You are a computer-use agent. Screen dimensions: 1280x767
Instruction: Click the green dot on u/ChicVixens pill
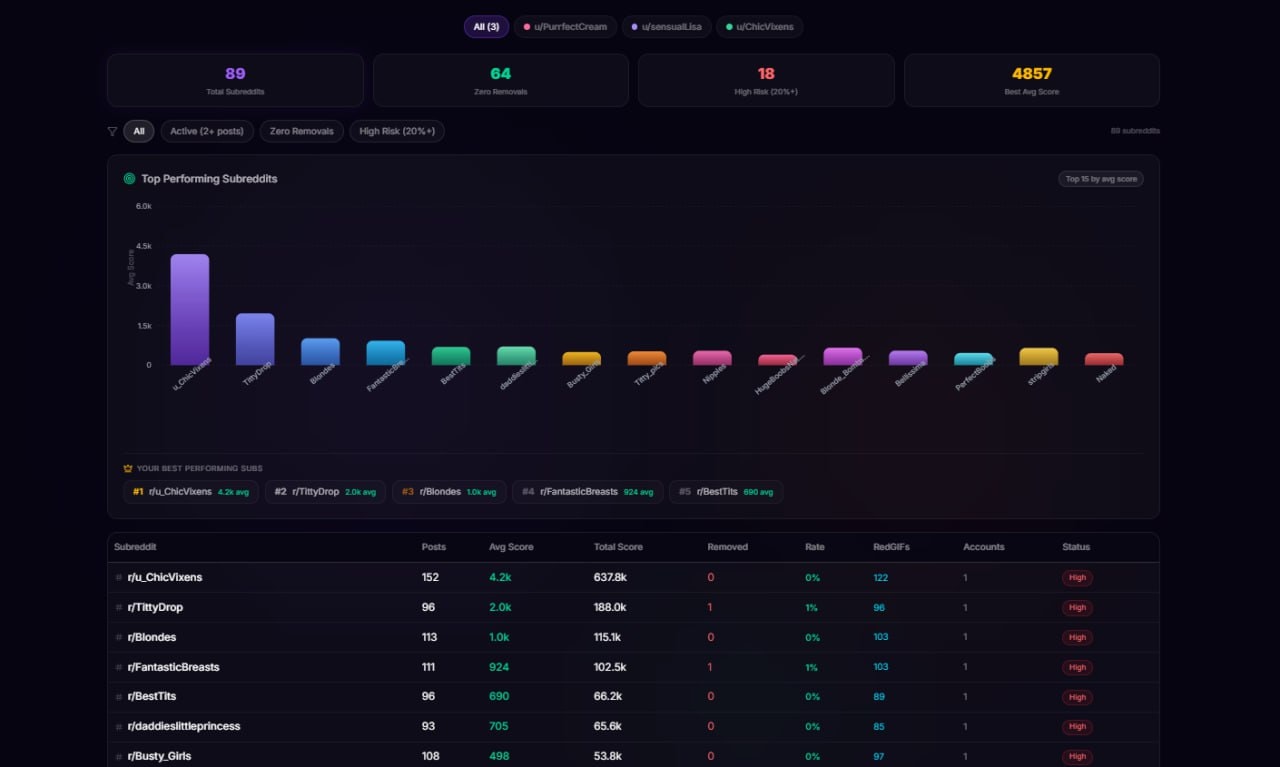(729, 27)
